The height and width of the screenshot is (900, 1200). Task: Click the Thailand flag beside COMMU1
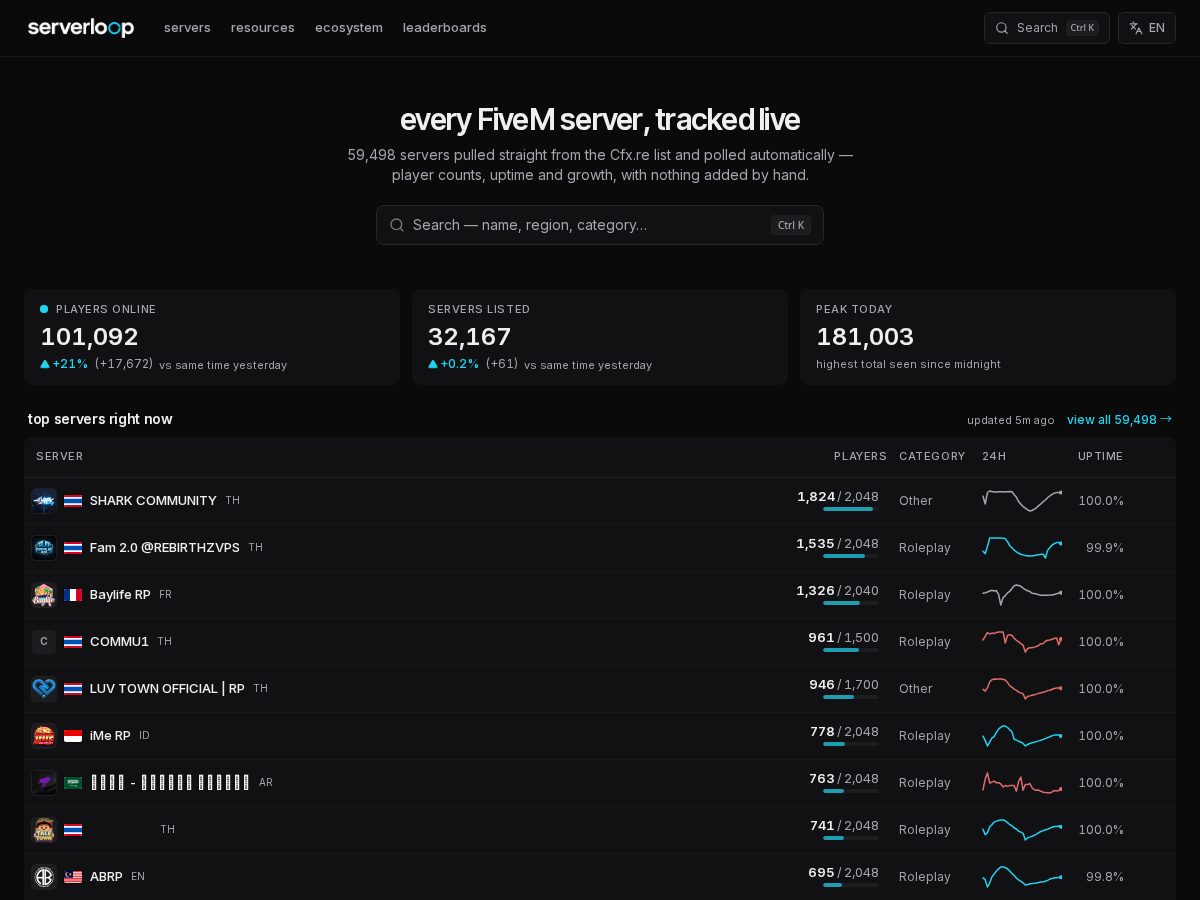(73, 642)
